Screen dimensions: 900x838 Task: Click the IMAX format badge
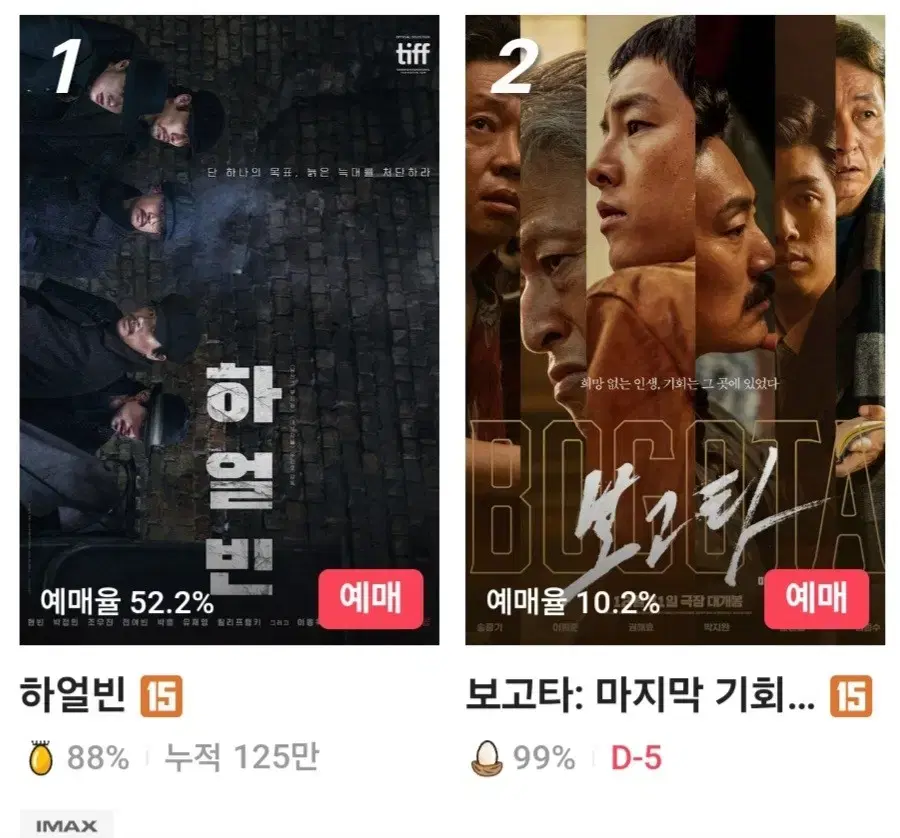pos(67,825)
